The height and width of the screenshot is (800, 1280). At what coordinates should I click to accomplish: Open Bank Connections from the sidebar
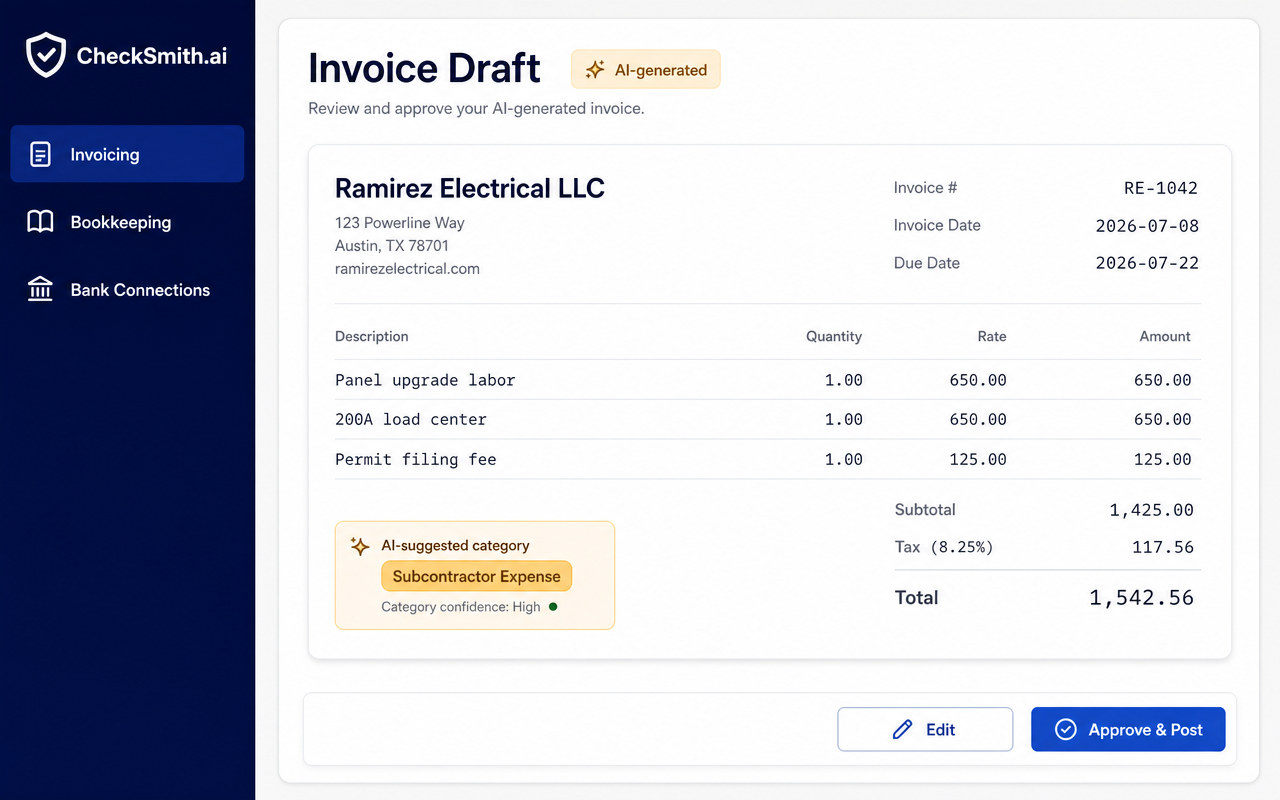(127, 290)
